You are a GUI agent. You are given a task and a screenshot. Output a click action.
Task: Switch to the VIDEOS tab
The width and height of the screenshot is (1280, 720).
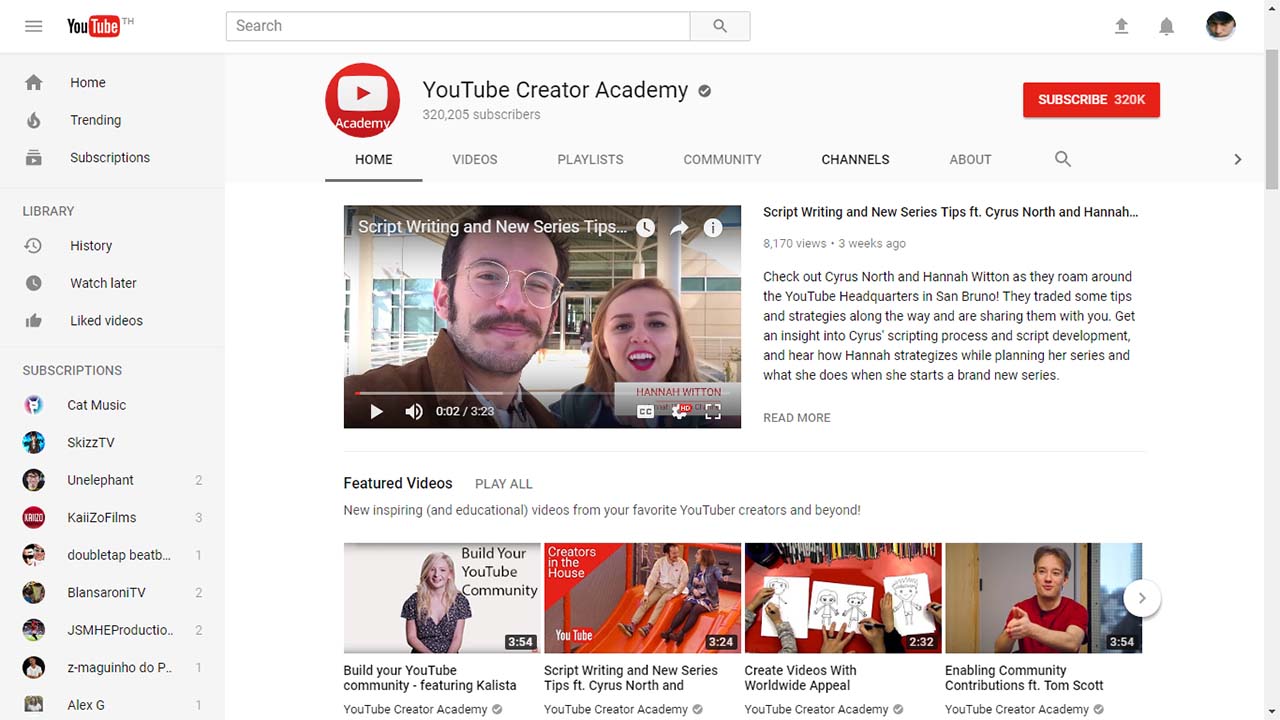pos(474,159)
